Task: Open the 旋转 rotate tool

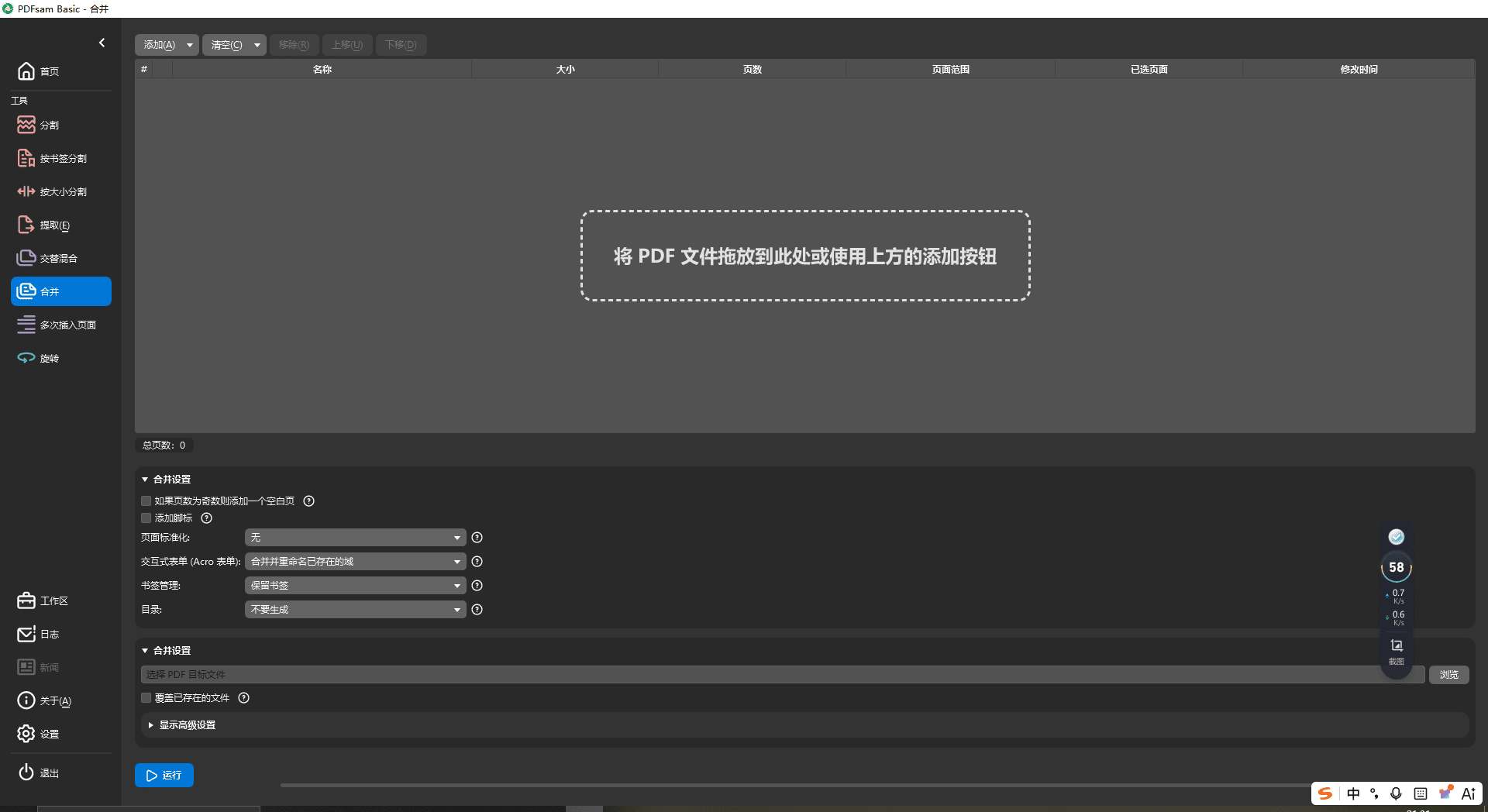Action: coord(50,358)
